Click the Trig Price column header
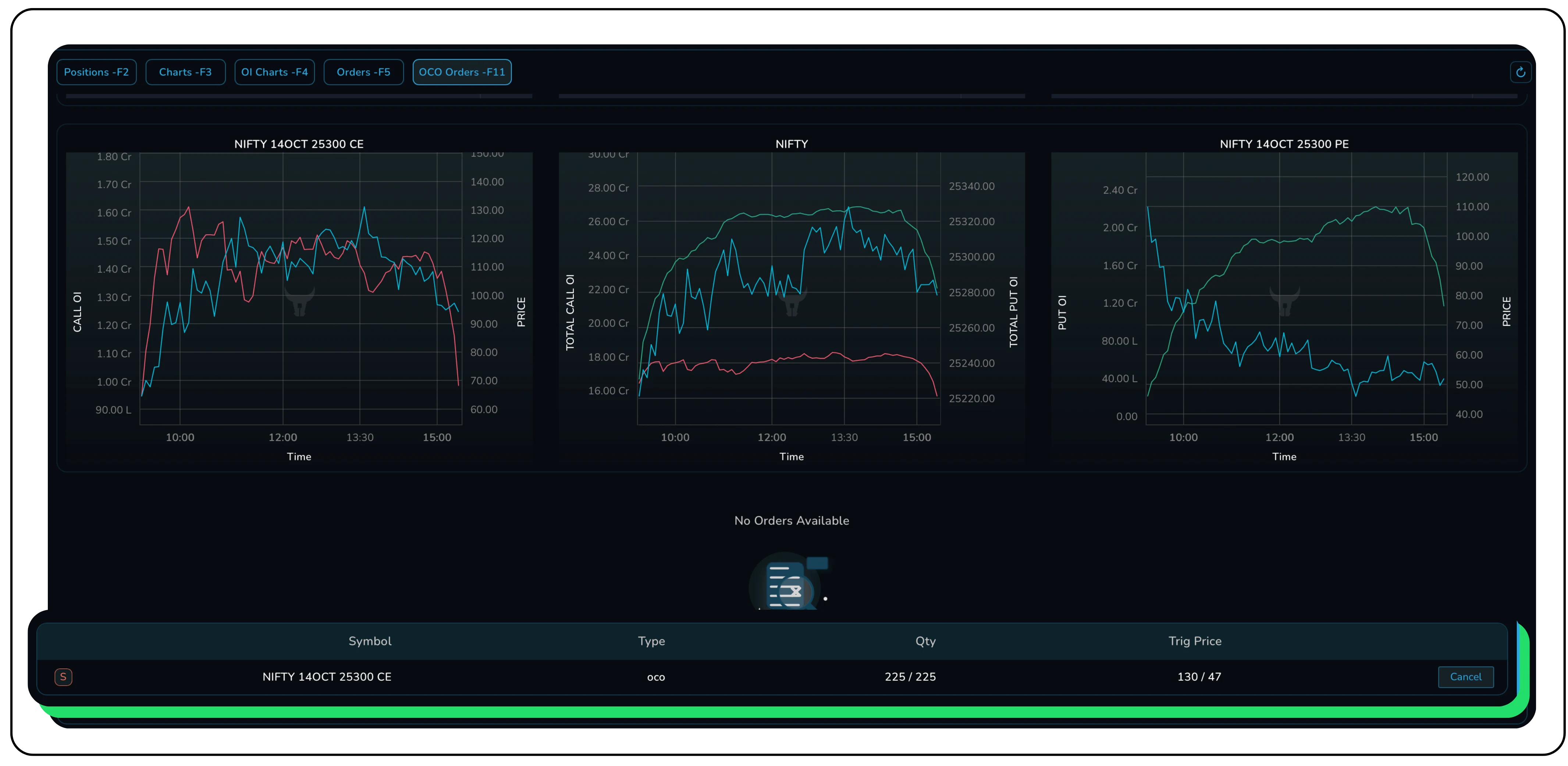The height and width of the screenshot is (766, 1568). 1194,641
